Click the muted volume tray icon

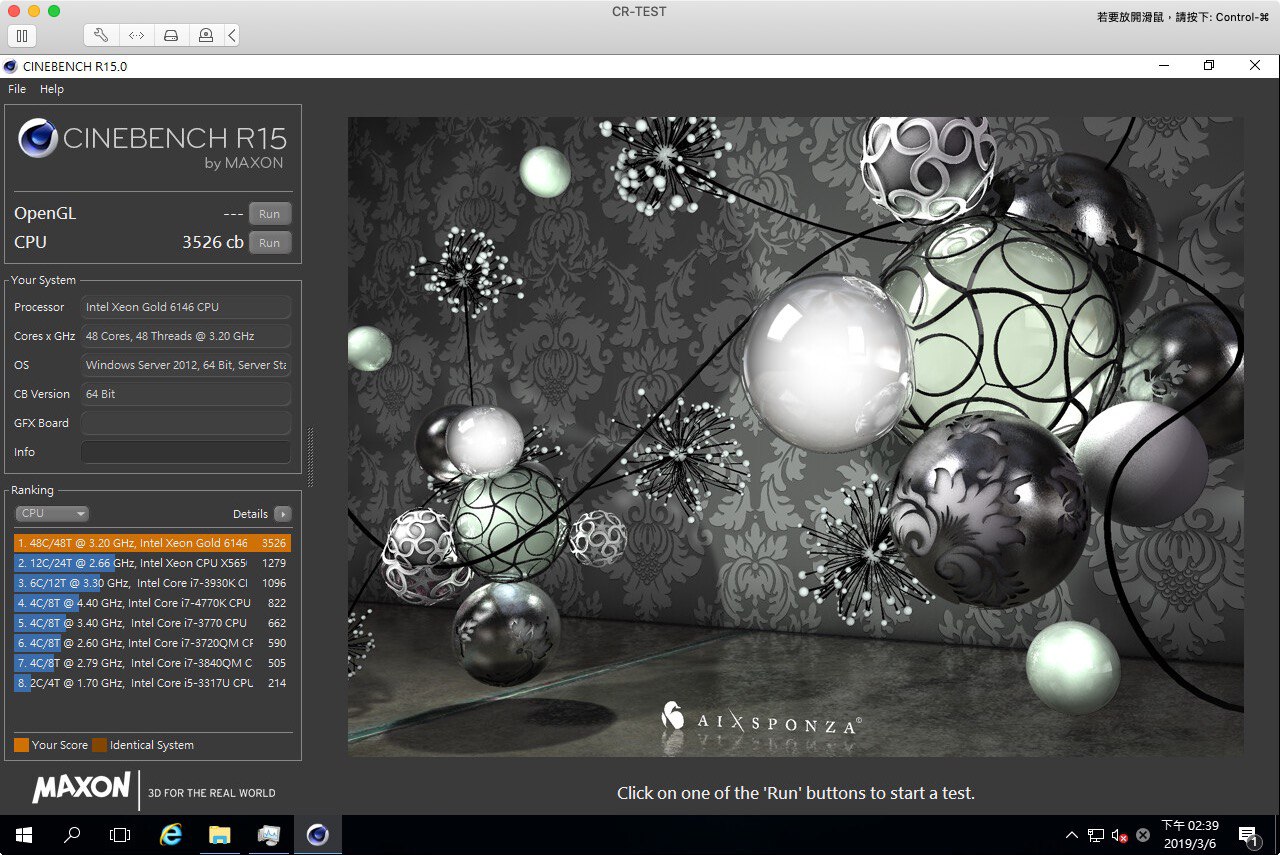point(1120,835)
